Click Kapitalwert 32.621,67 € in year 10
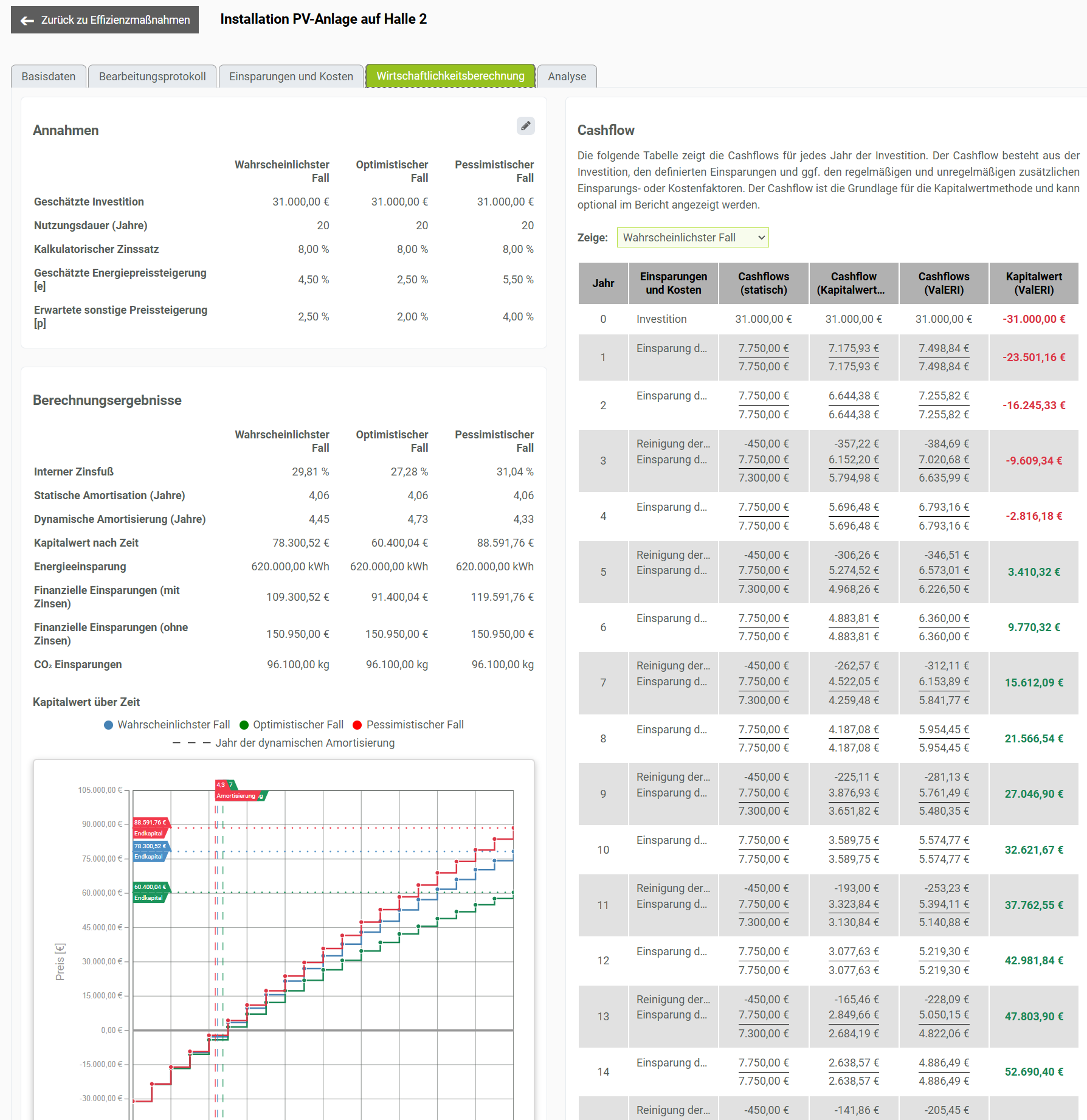1087x1120 pixels. (x=1034, y=850)
